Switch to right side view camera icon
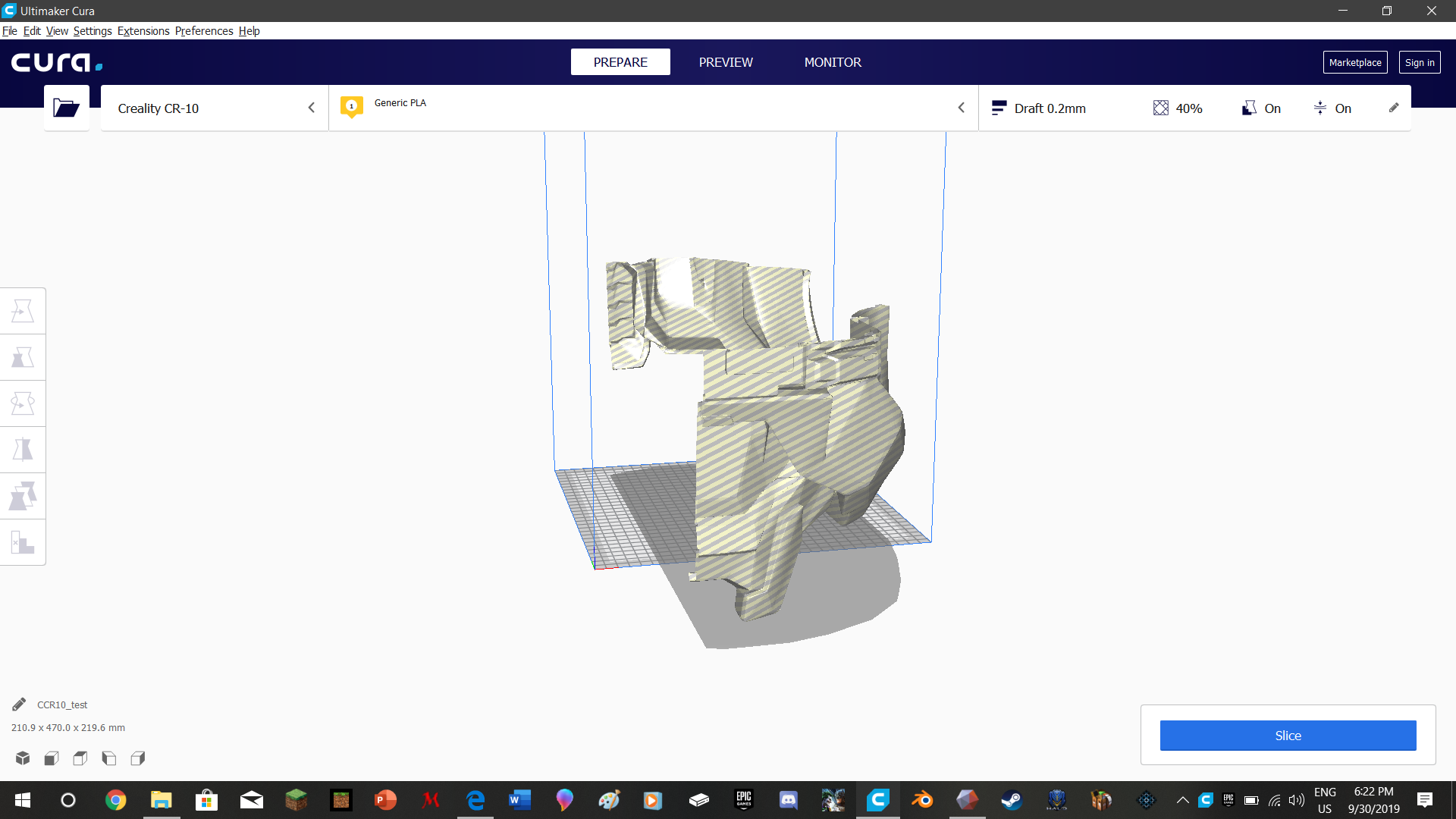The image size is (1456, 819). [138, 758]
